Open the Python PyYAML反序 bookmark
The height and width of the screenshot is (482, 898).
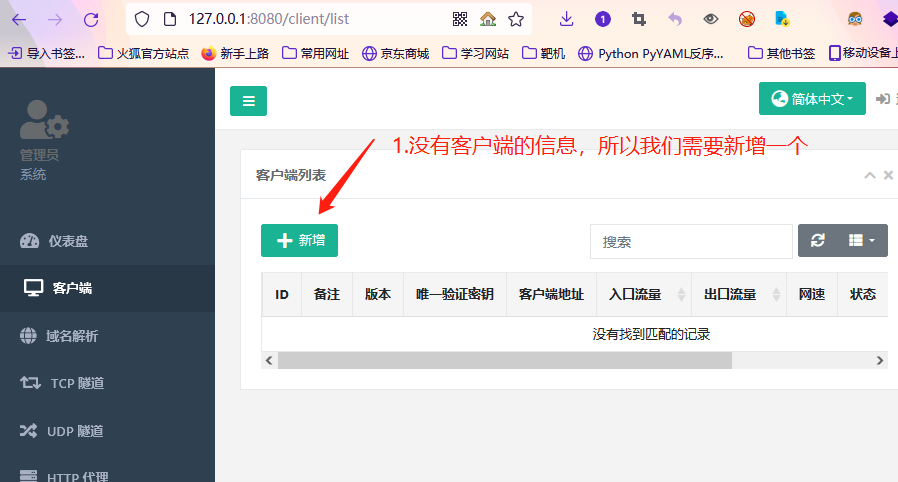point(651,53)
